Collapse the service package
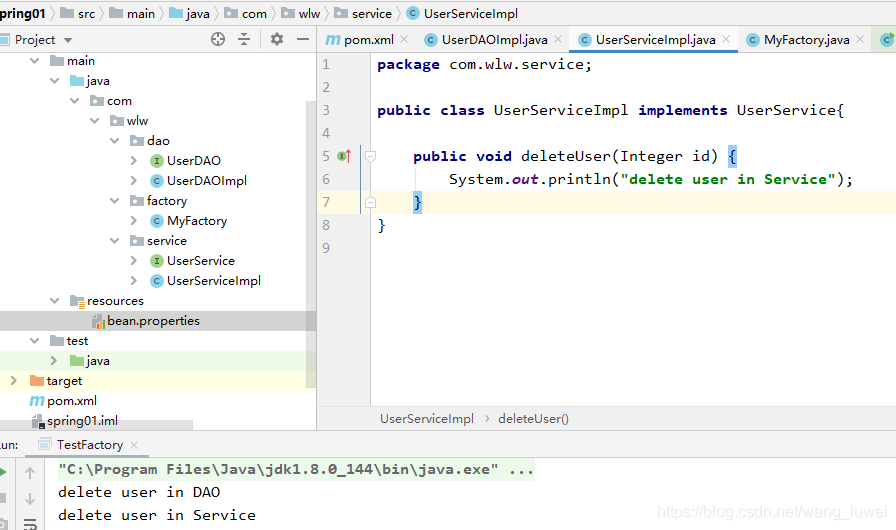 115,240
